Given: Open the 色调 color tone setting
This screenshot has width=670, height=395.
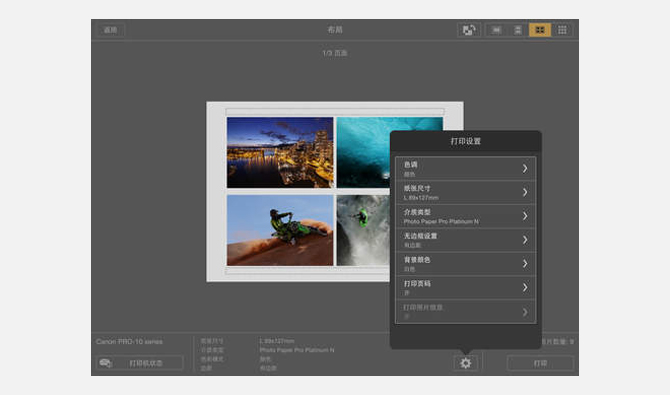Looking at the screenshot, I should pyautogui.click(x=465, y=169).
